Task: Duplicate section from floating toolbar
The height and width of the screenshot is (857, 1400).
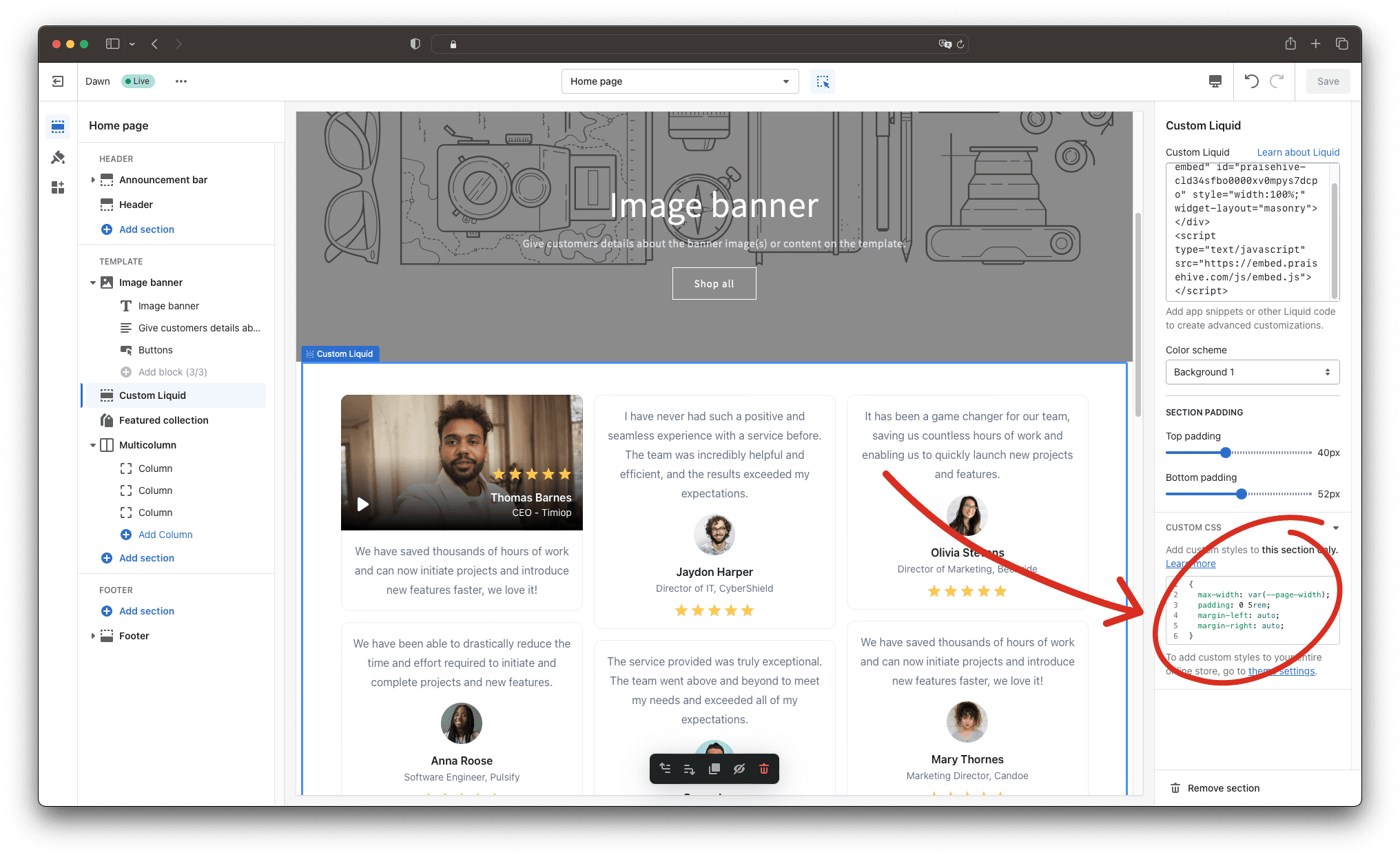Action: (714, 769)
